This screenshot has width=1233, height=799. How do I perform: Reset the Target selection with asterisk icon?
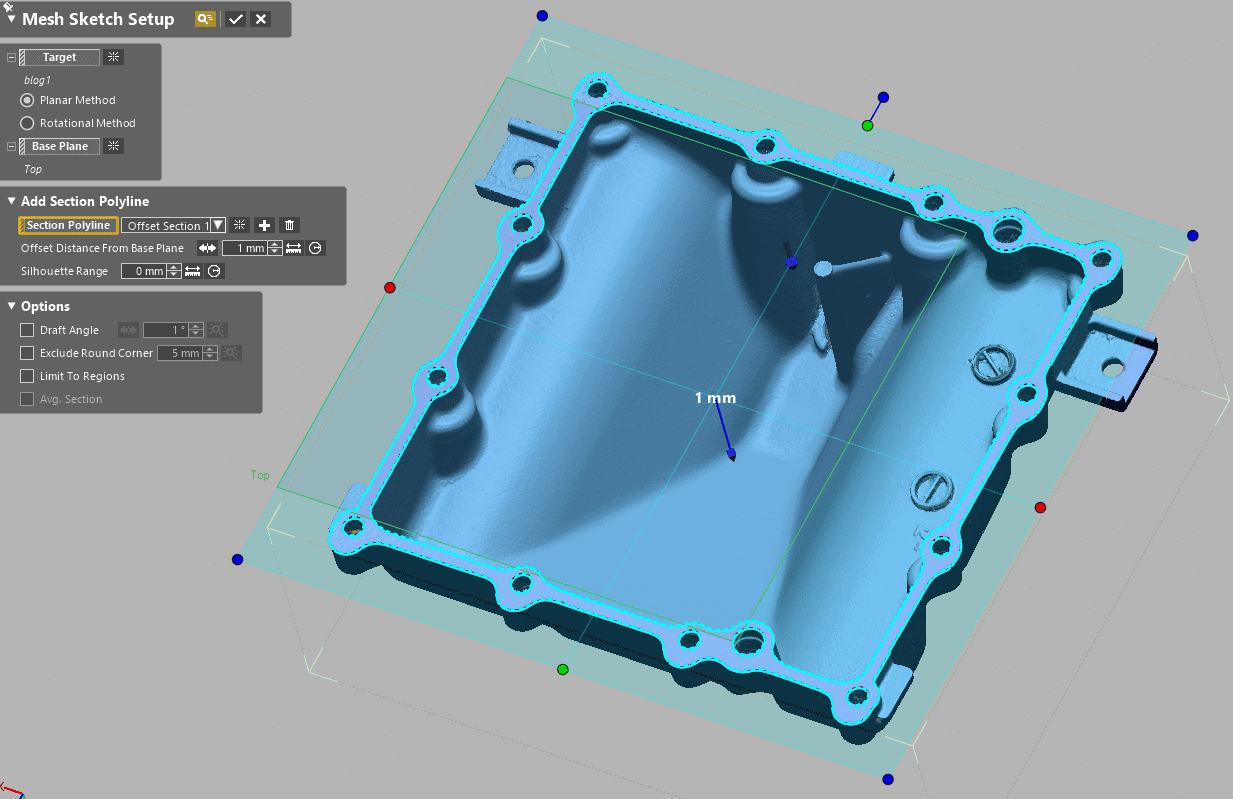point(114,57)
